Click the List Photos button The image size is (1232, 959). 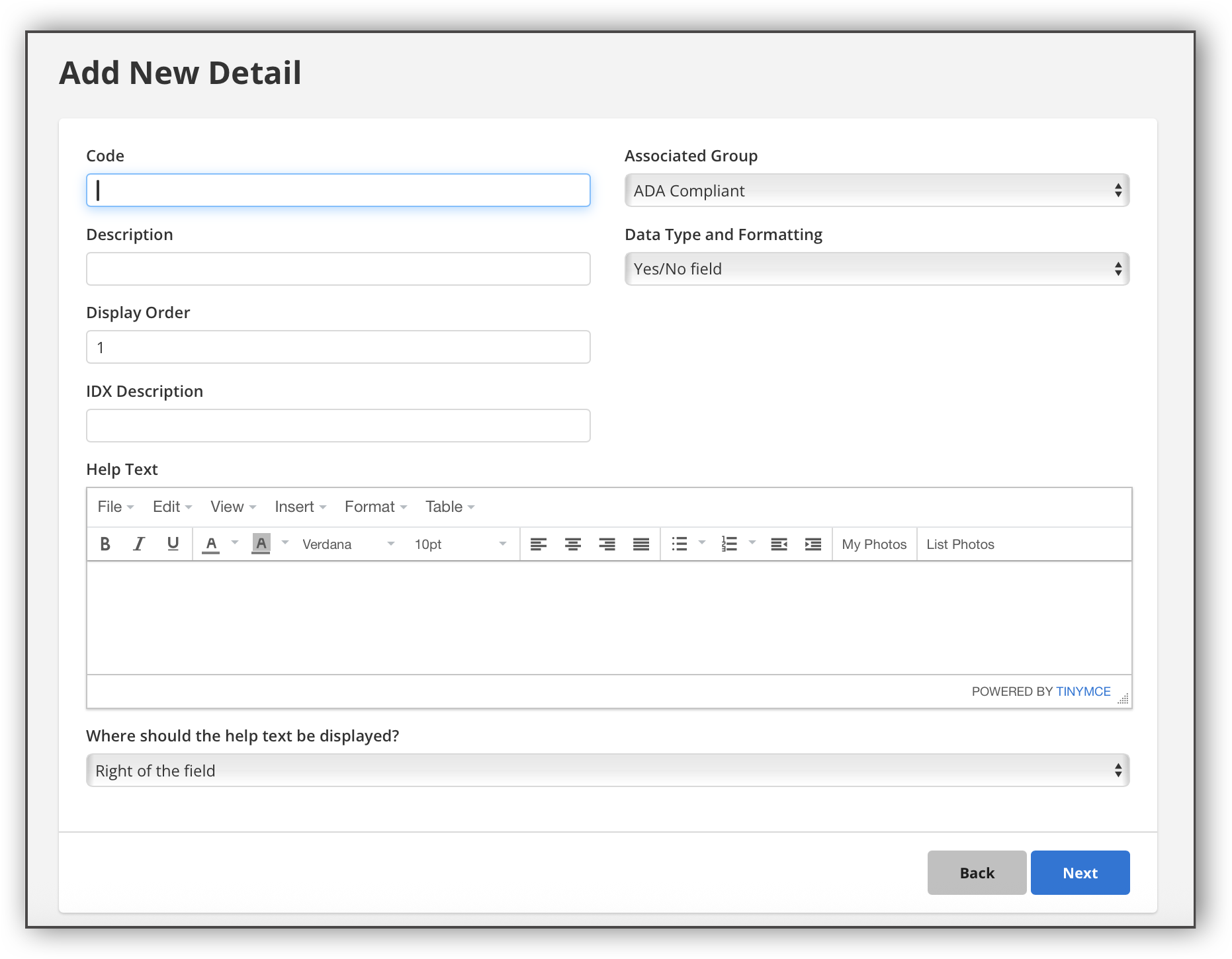coord(960,544)
